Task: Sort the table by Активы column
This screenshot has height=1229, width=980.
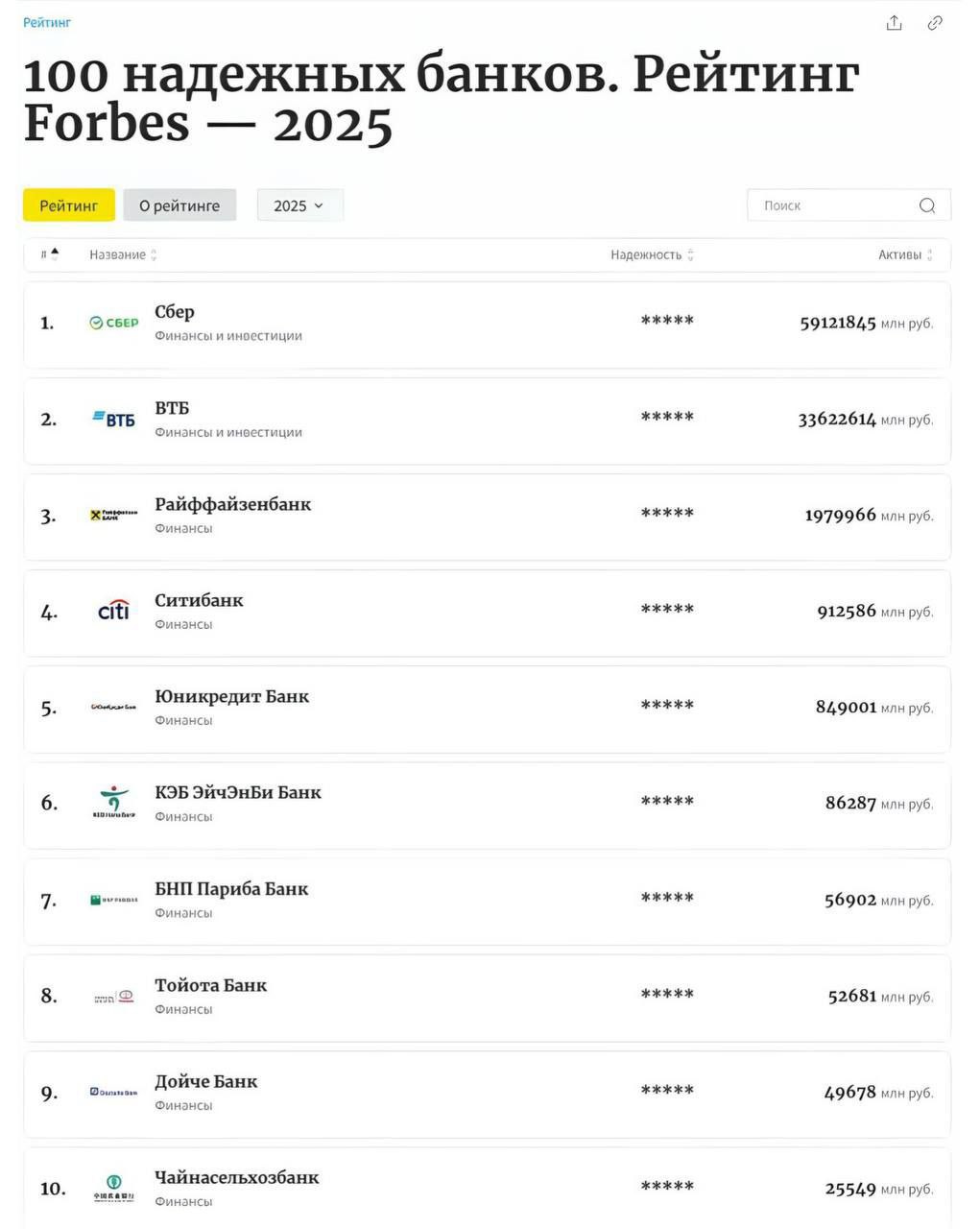Action: click(905, 254)
